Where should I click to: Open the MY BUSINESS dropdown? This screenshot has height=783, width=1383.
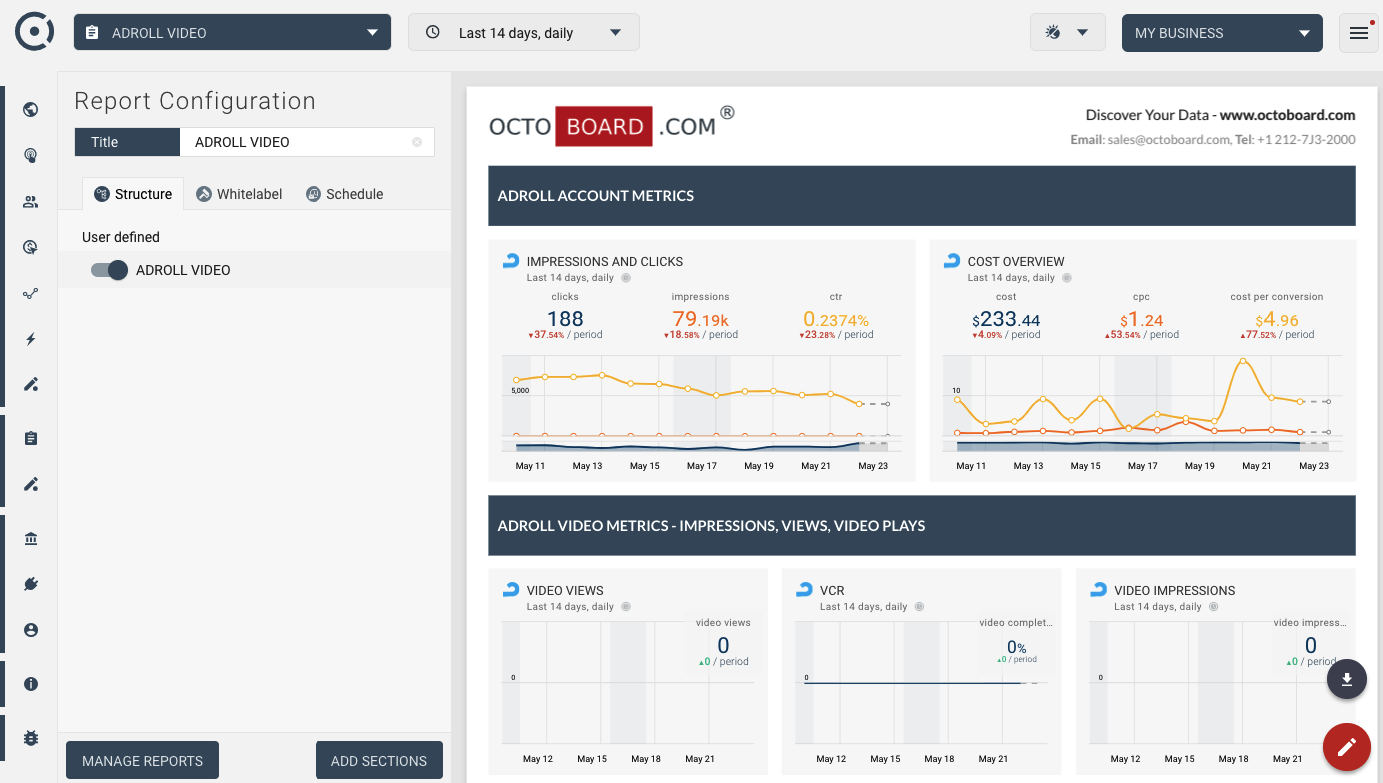[x=1222, y=32]
